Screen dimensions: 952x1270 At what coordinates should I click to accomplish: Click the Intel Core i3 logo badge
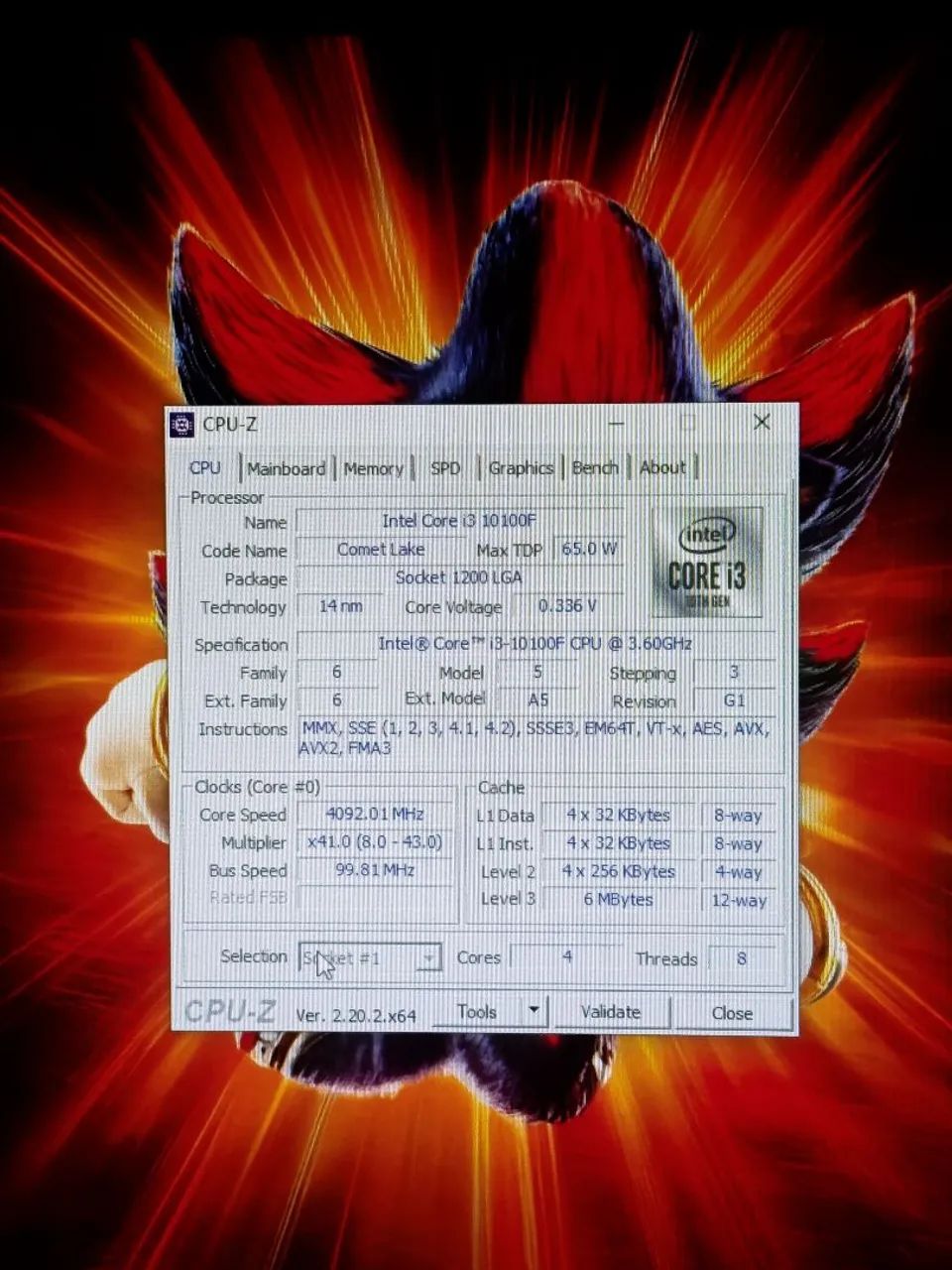(x=707, y=563)
